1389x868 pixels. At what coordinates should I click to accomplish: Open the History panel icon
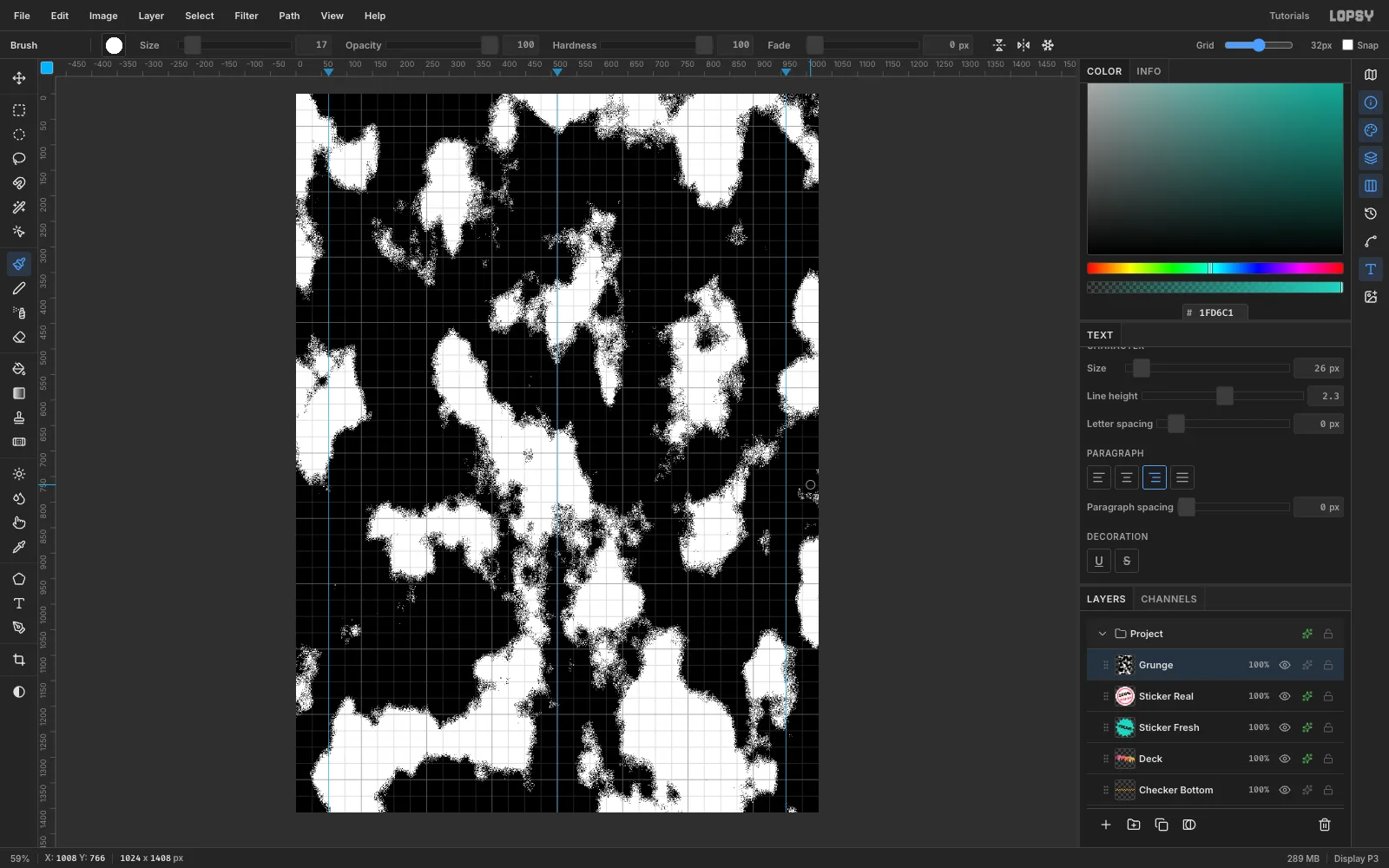pos(1371,214)
